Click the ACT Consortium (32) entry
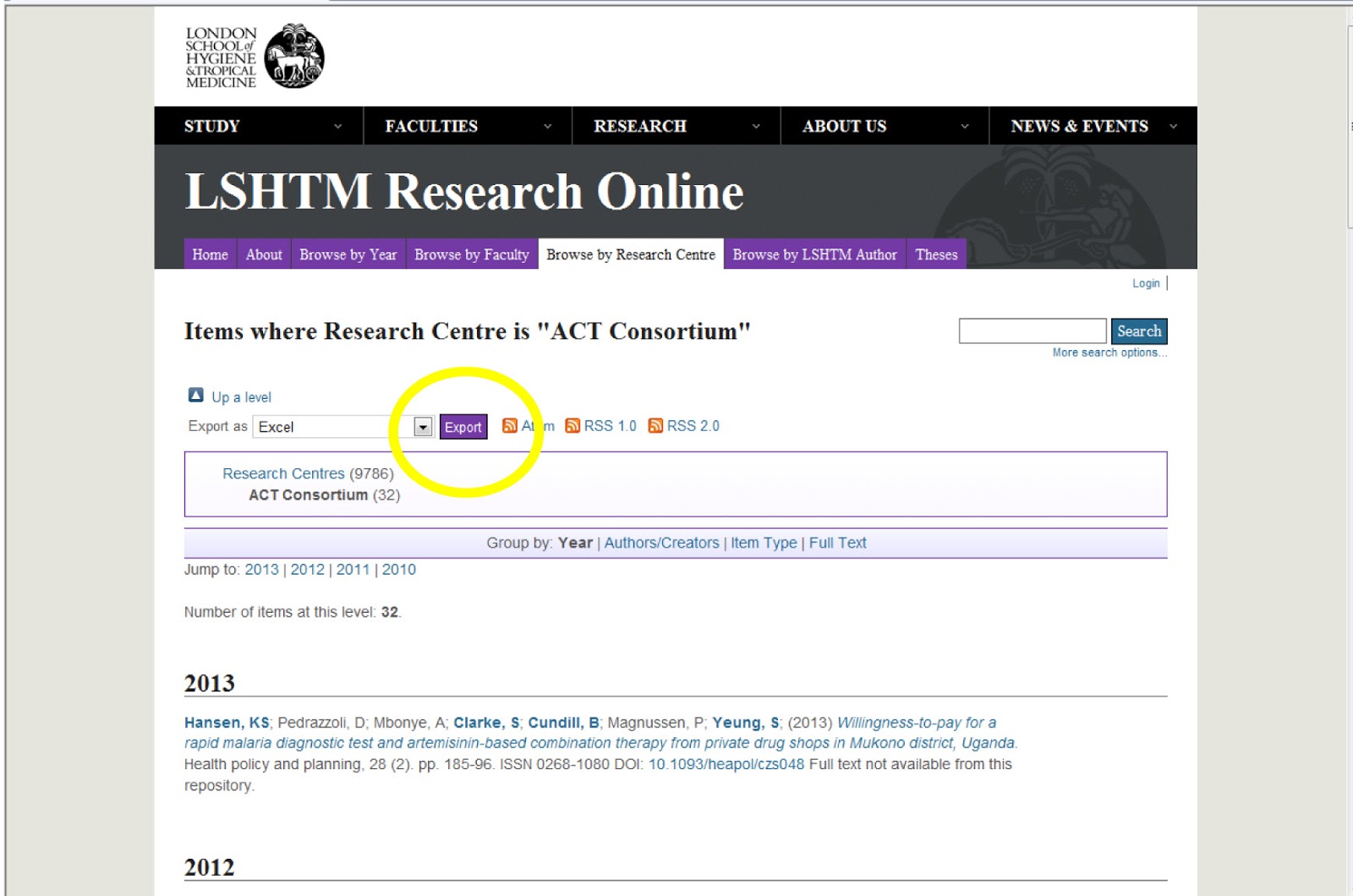The width and height of the screenshot is (1353, 896). click(324, 494)
